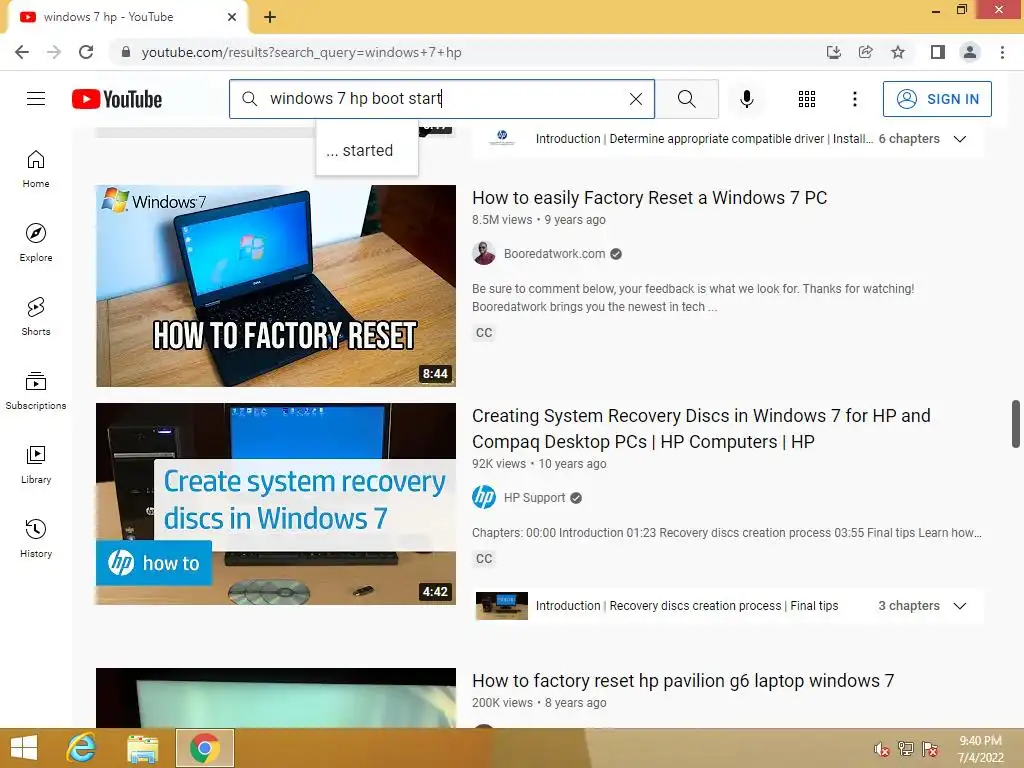The image size is (1024, 768).
Task: Click the Booredatwork channel avatar
Action: pos(484,253)
